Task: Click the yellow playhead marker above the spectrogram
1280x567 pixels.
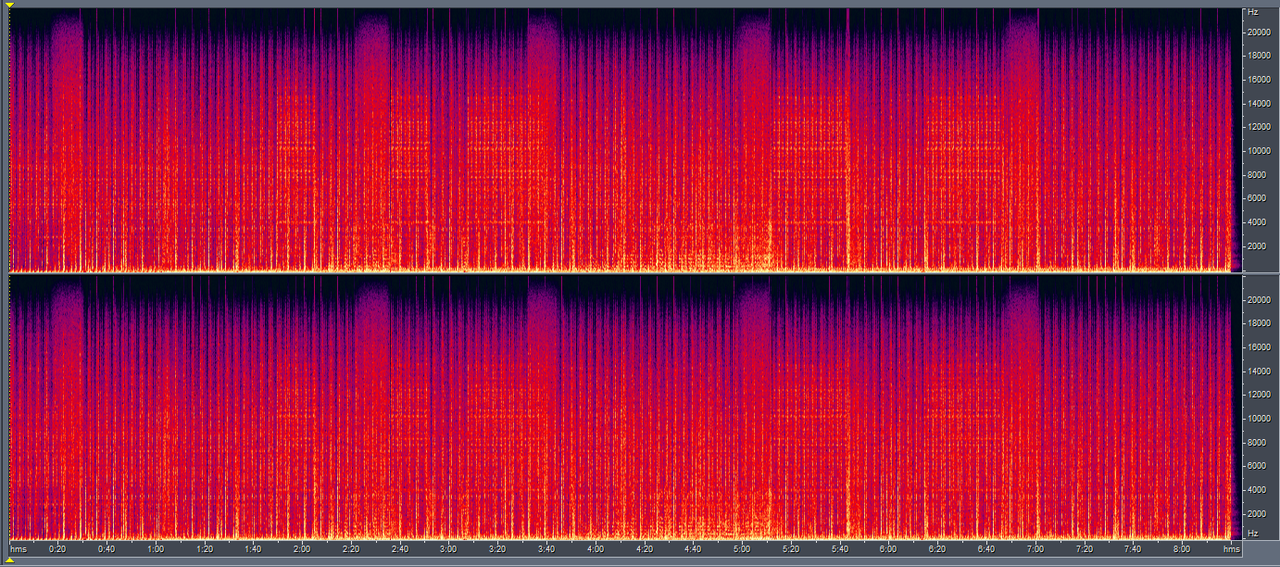Action: pos(9,5)
